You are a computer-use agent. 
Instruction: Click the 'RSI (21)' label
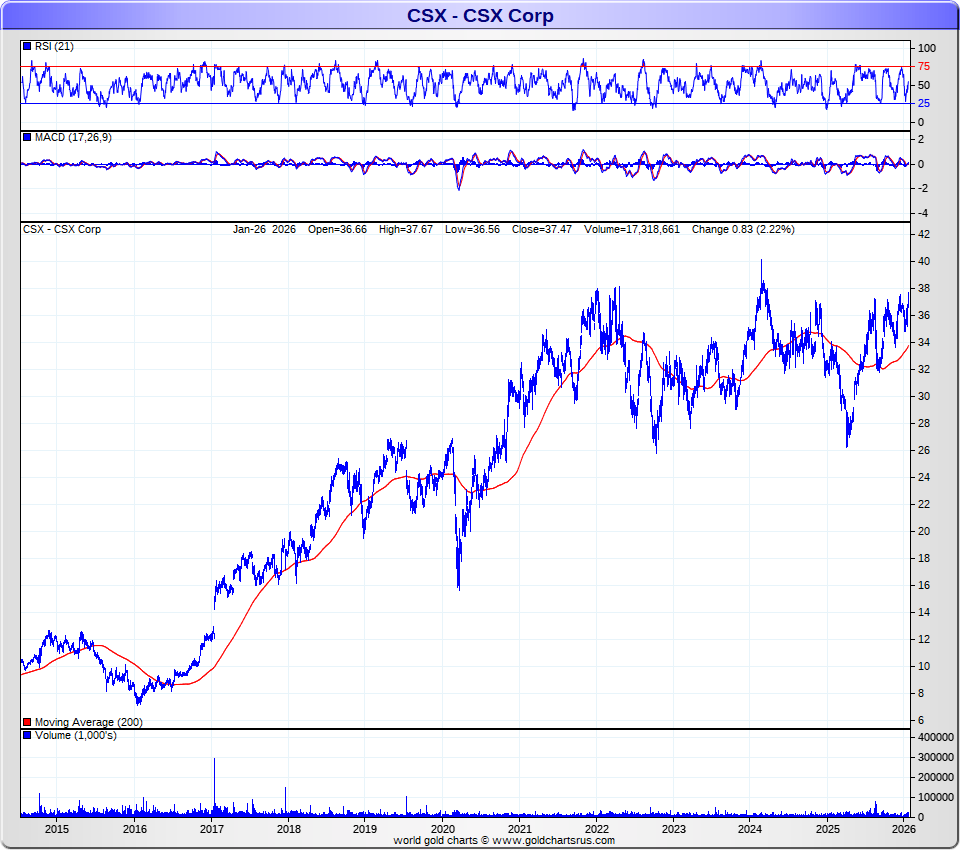54,46
